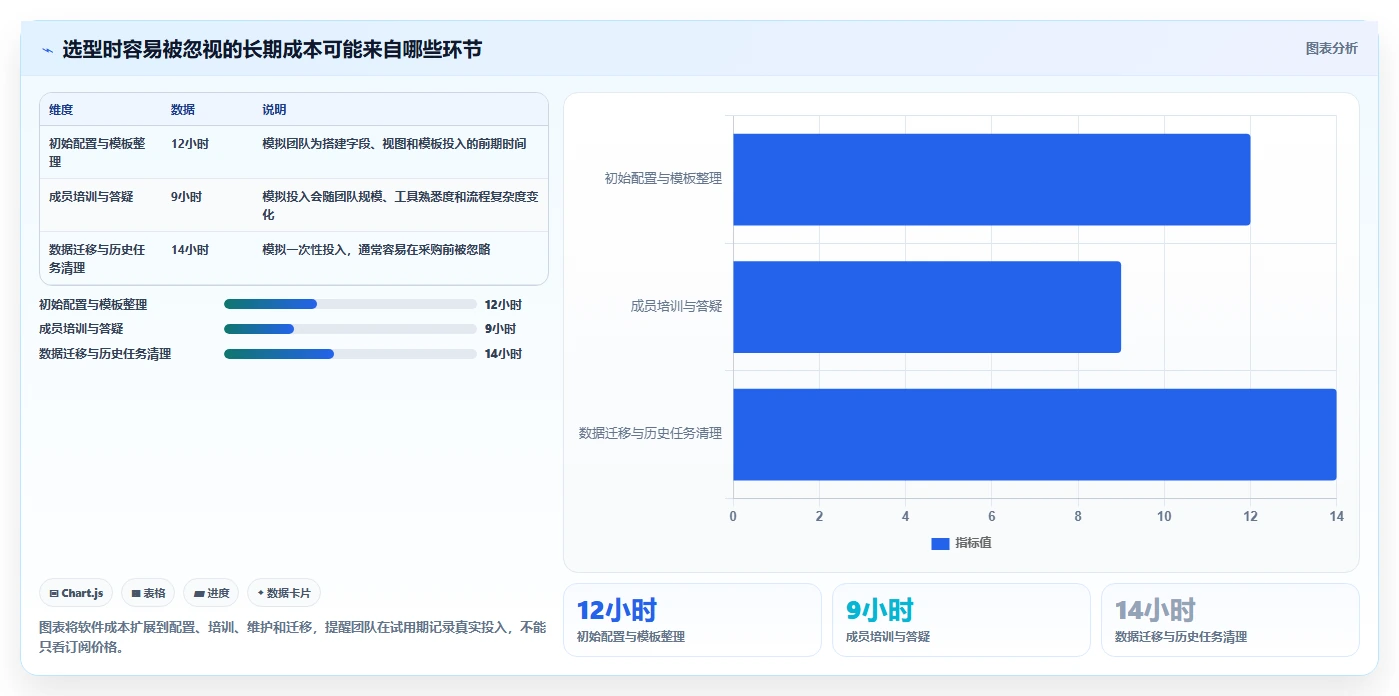Click the 数据迁移与历史任务清理 progress bar
The image size is (1399, 696).
350,354
